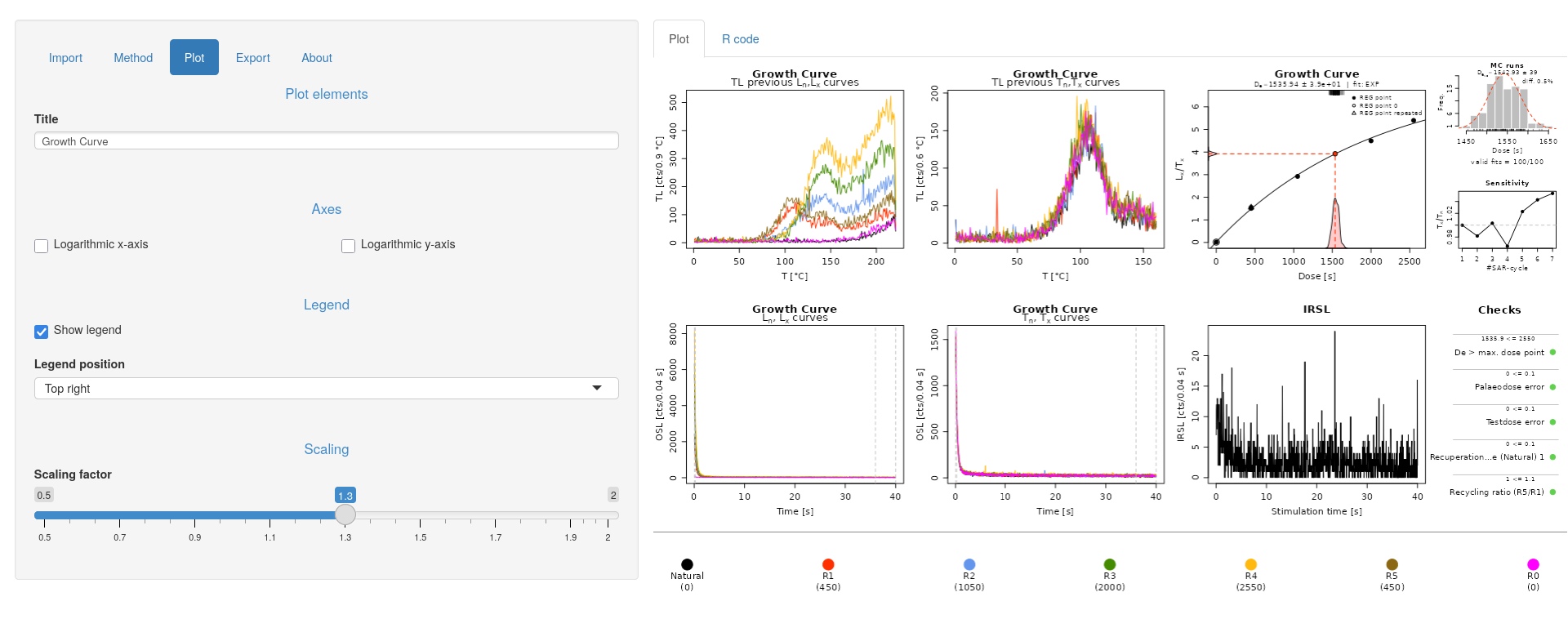
Task: Open the Method tab
Action: [x=133, y=58]
